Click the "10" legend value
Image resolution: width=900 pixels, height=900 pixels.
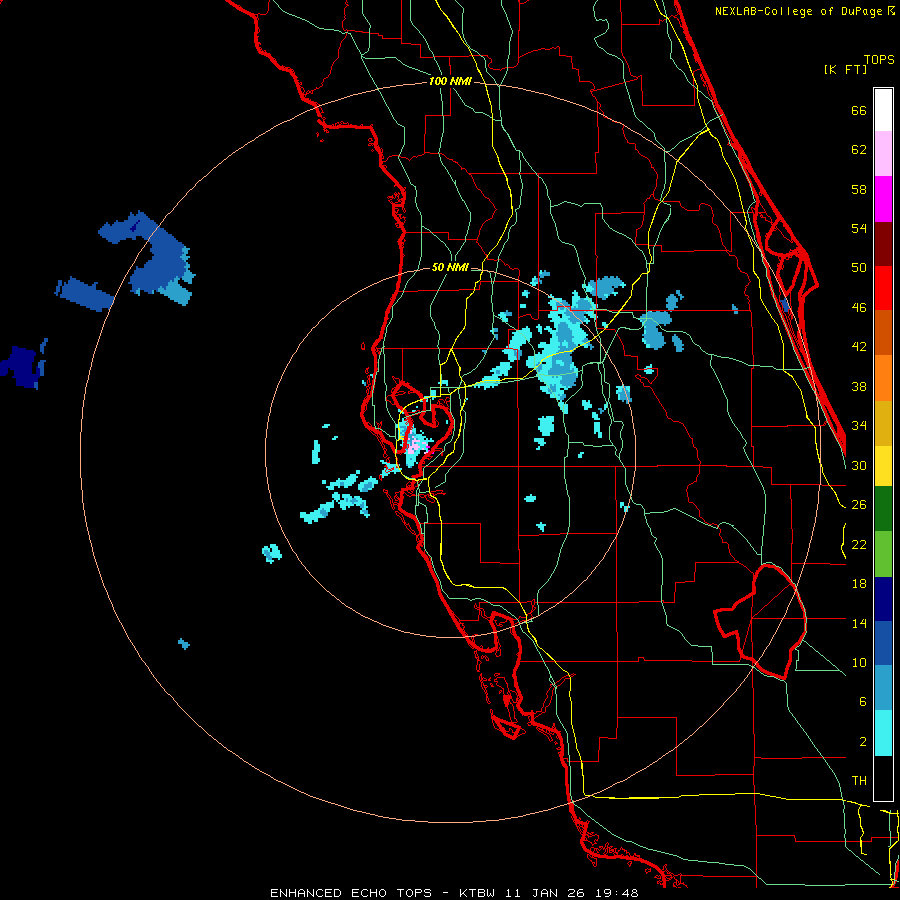click(859, 663)
